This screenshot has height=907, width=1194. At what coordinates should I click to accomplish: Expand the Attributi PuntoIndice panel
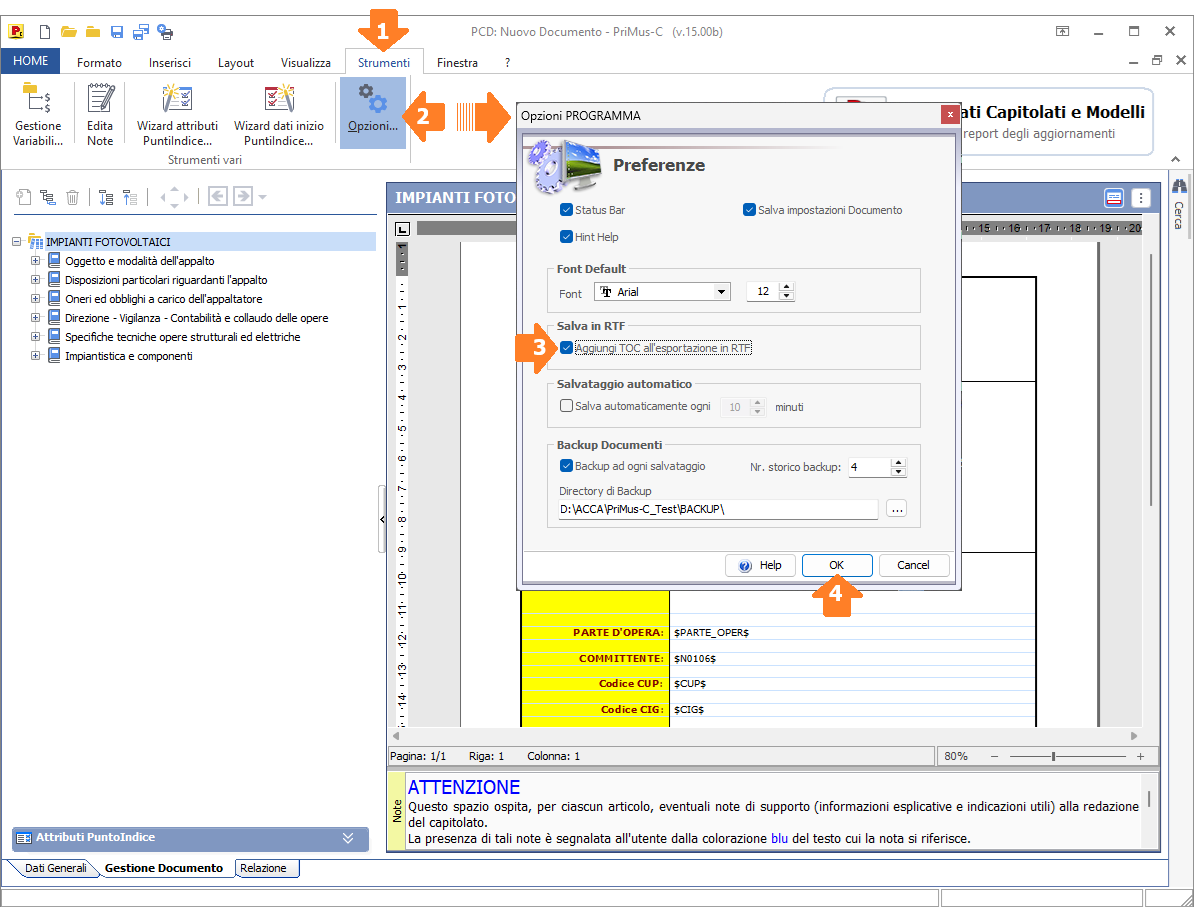[348, 838]
